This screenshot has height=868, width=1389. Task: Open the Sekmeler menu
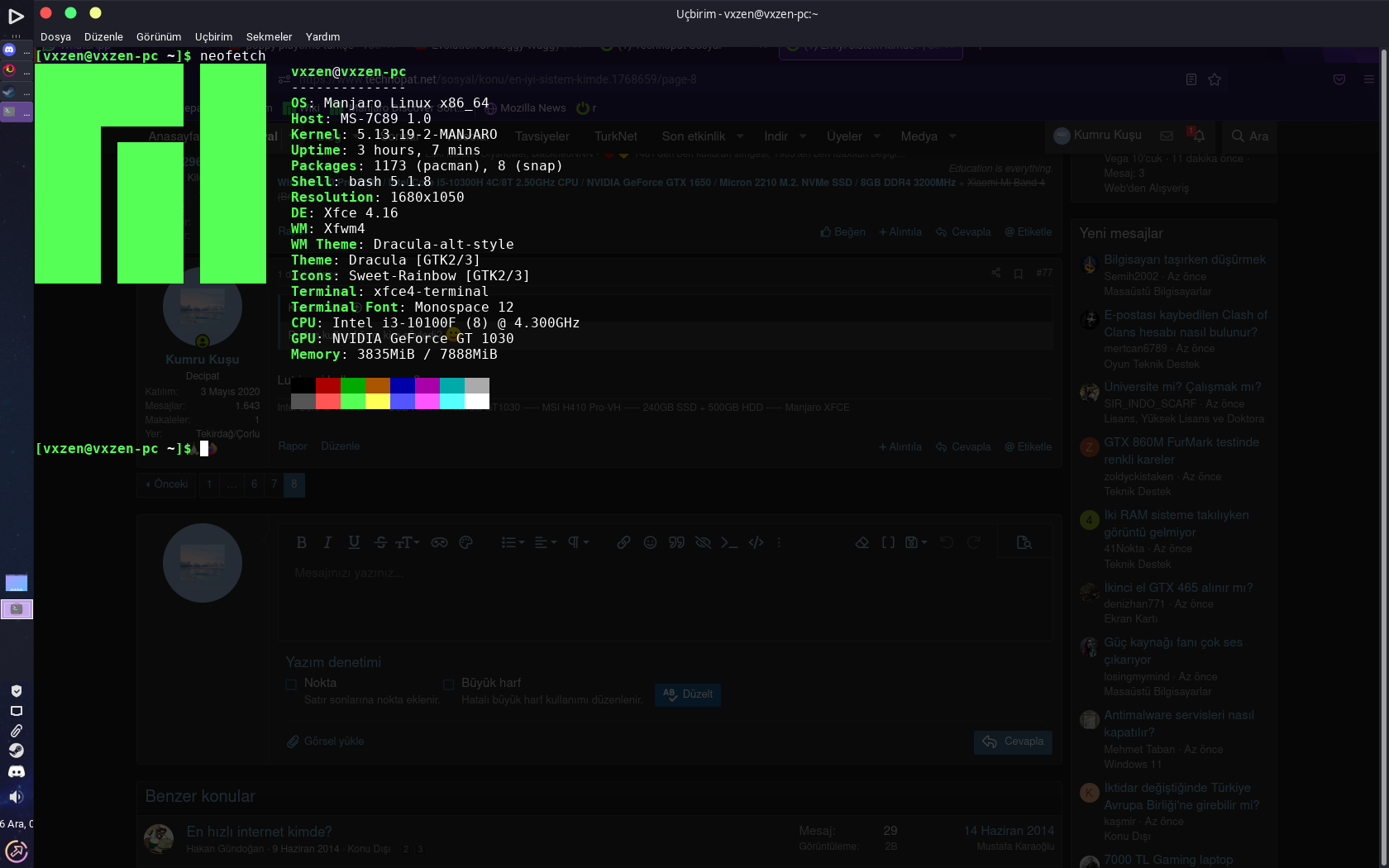tap(269, 37)
